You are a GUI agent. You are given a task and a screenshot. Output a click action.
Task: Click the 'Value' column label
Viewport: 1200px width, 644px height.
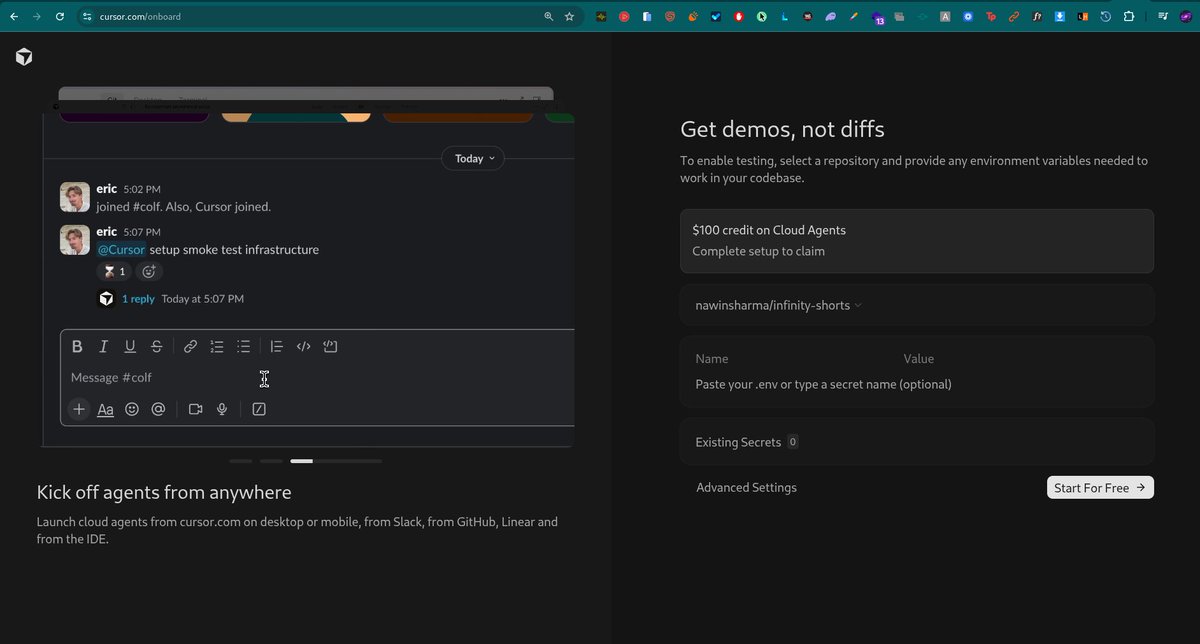[918, 358]
